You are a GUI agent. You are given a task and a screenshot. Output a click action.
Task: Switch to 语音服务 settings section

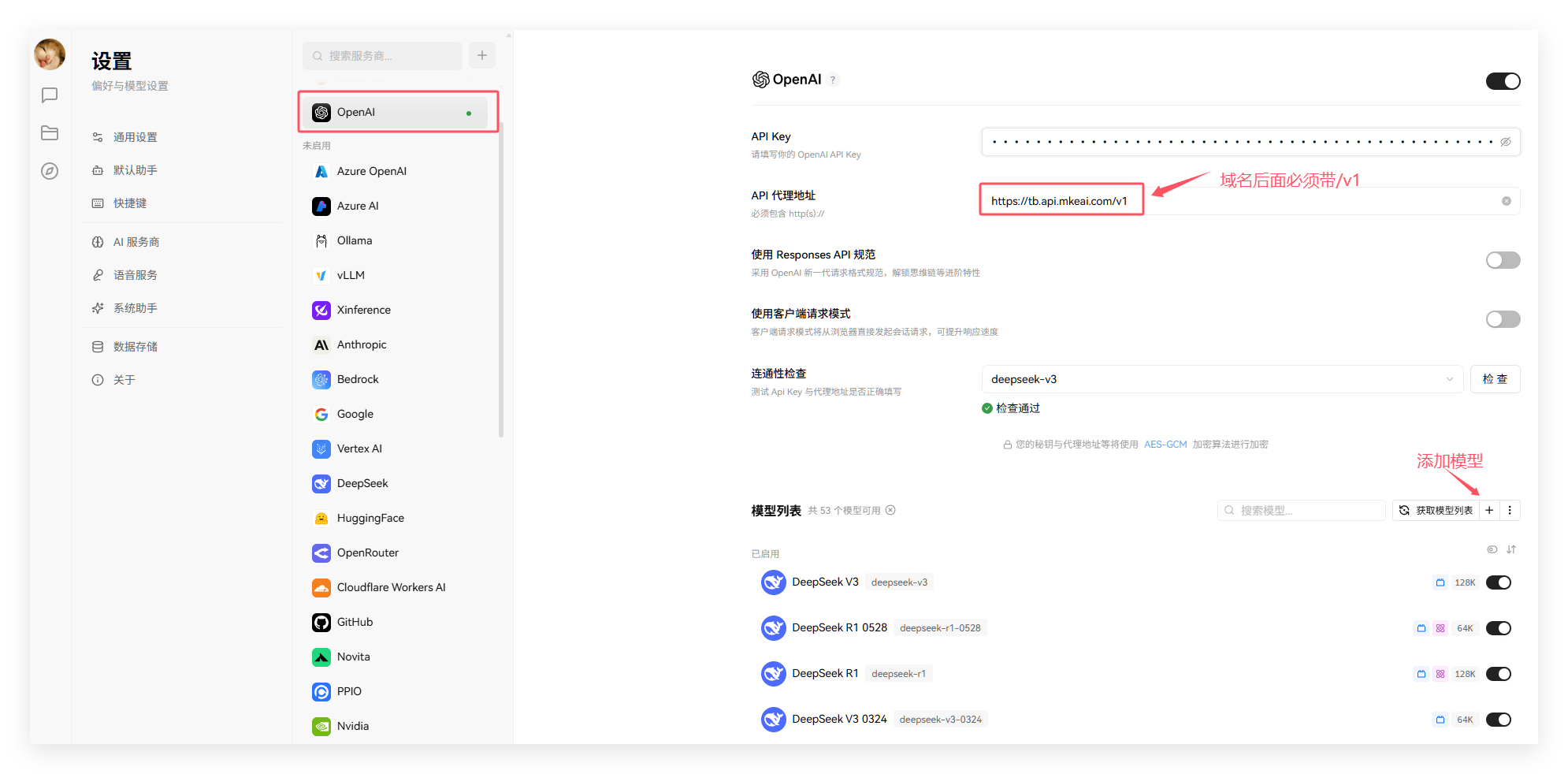138,274
